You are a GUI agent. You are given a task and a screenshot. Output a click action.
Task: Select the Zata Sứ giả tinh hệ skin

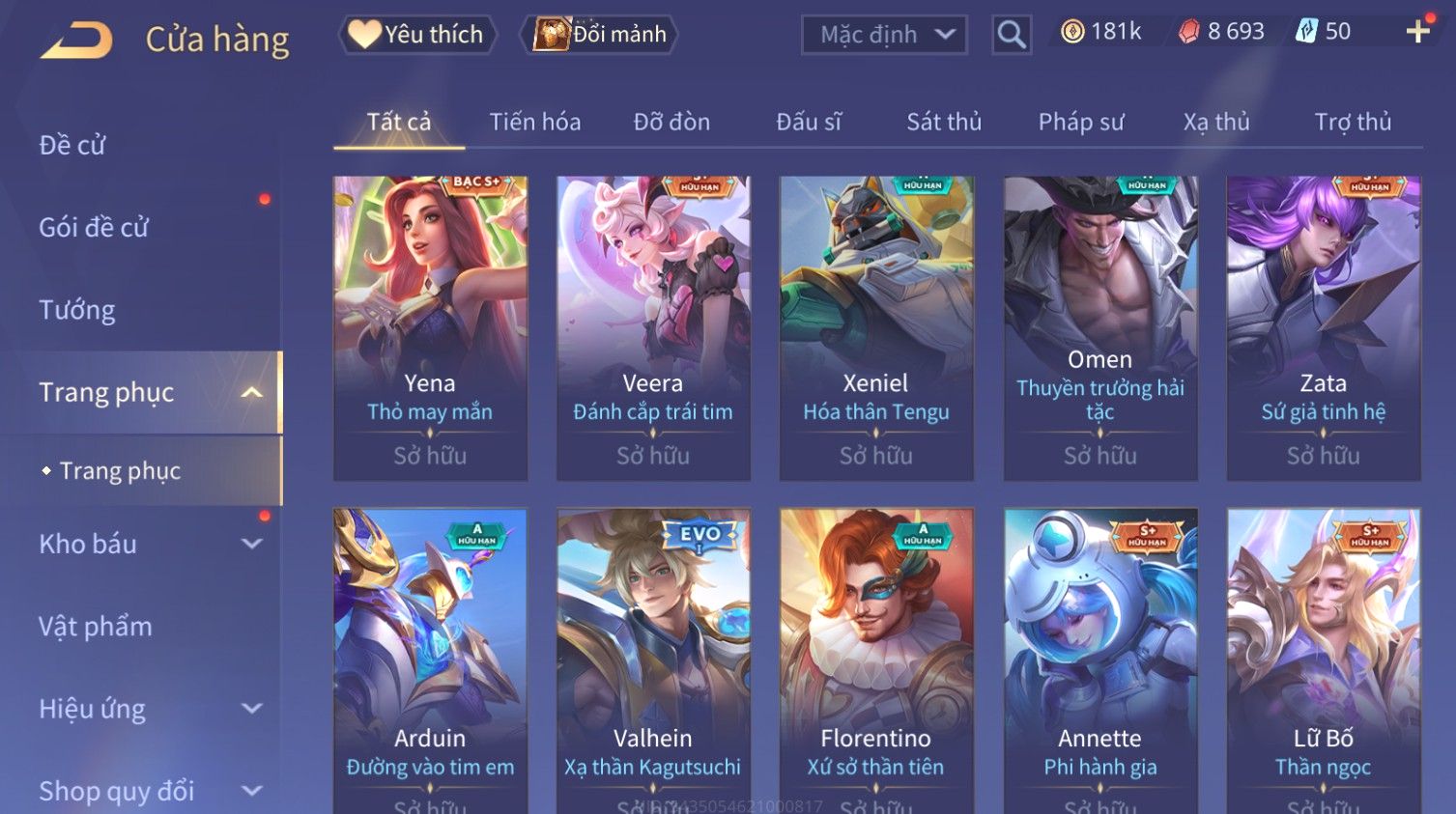tap(1324, 328)
